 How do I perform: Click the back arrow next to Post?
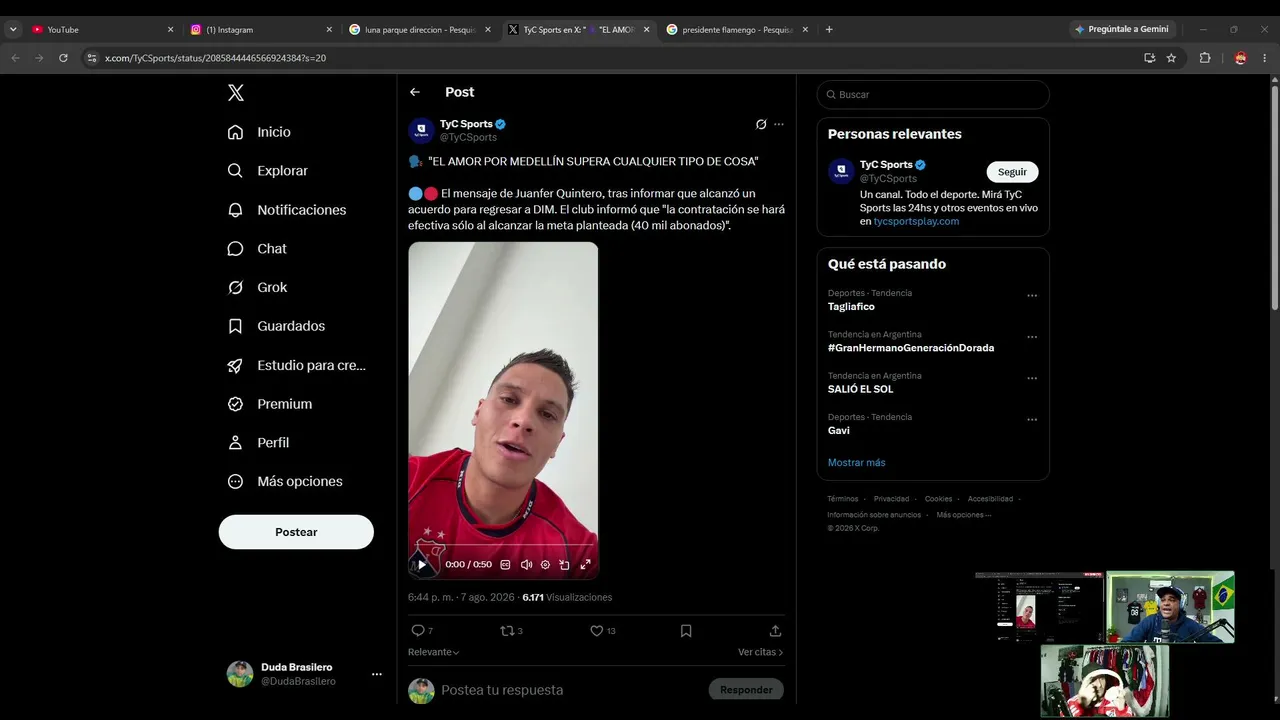coord(415,92)
